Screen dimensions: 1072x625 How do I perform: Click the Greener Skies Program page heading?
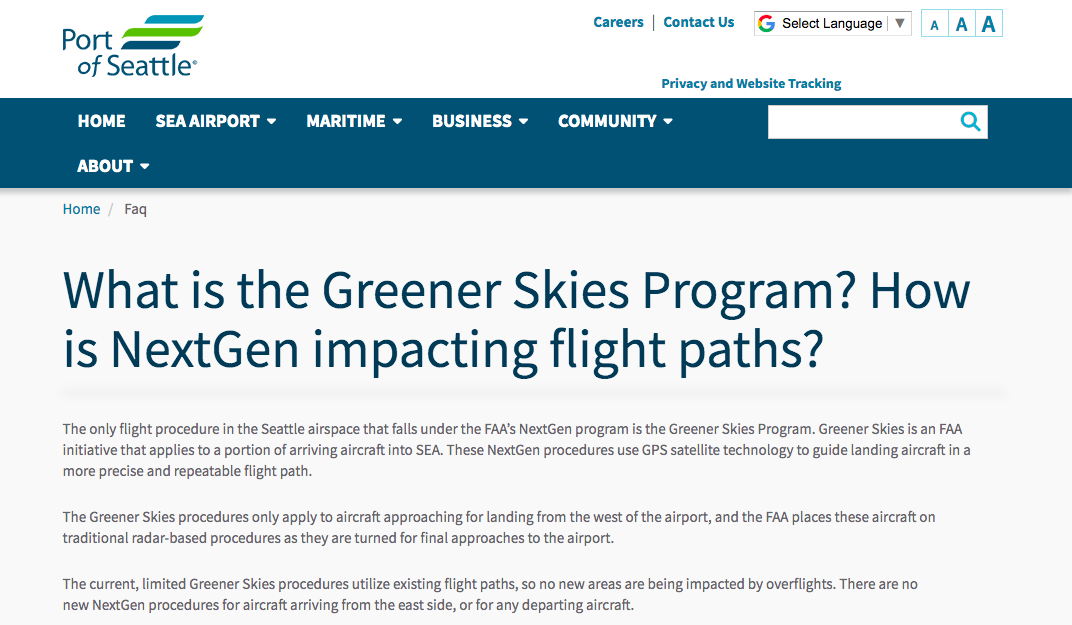516,318
